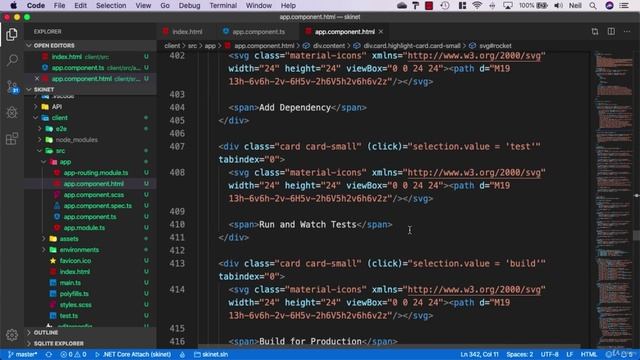Open favicon.ico in explorer
Screen dimensions: 640x360
pos(76,260)
